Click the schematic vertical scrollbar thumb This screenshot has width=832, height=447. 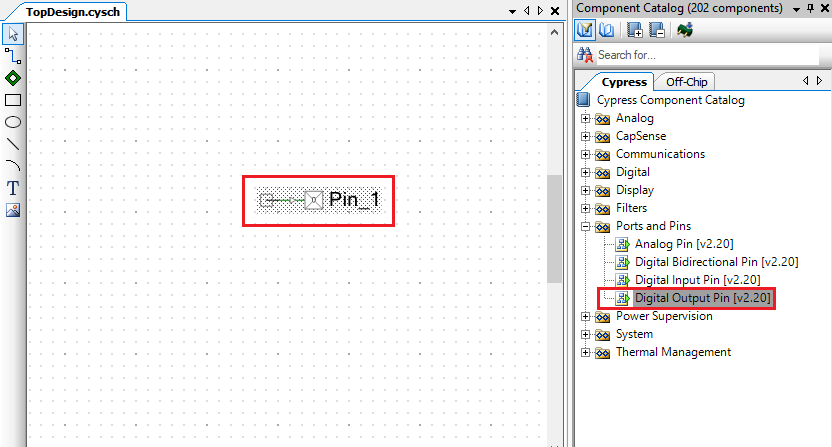click(554, 229)
